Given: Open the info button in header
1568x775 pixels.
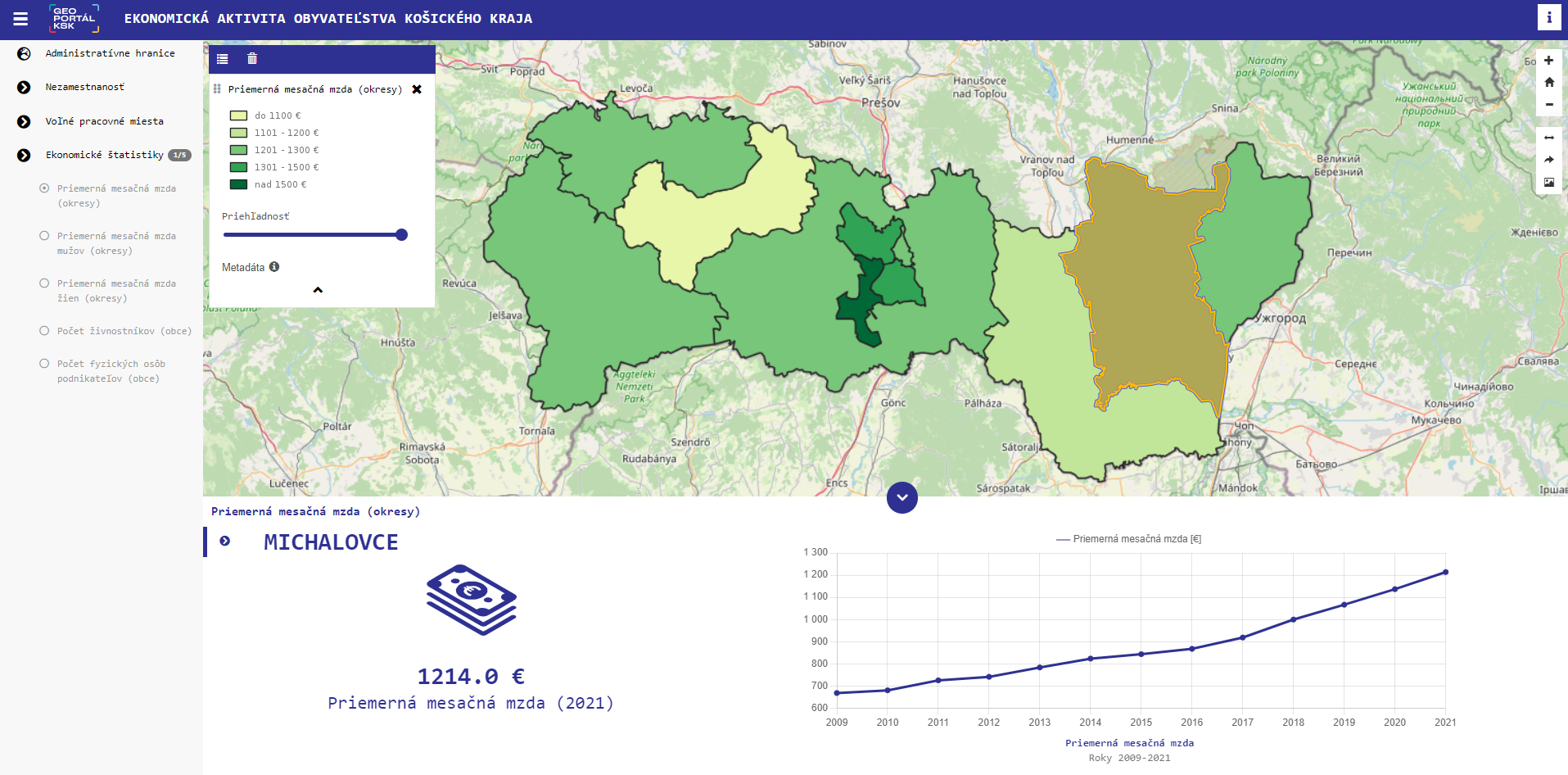Looking at the screenshot, I should (1548, 17).
